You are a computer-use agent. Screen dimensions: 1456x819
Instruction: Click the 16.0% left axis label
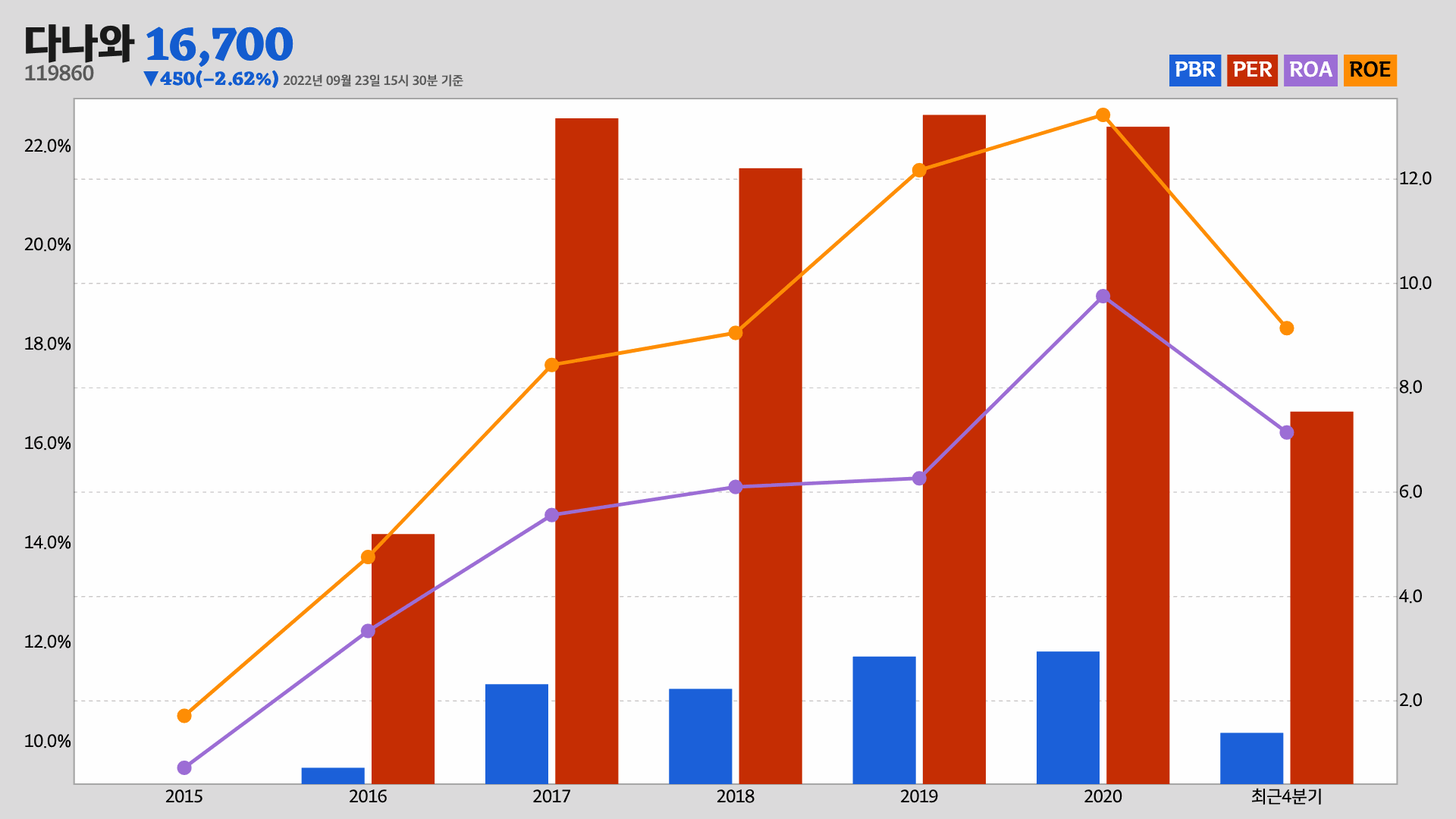(48, 444)
